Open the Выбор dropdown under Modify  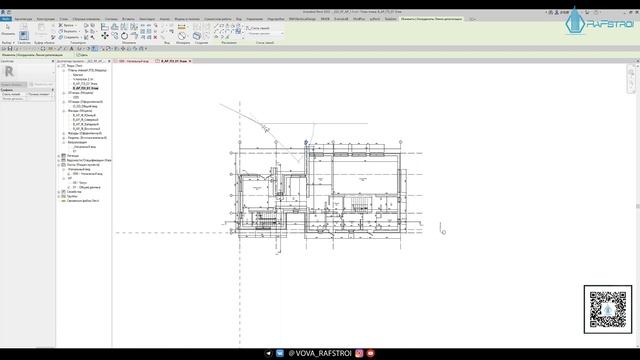click(8, 42)
